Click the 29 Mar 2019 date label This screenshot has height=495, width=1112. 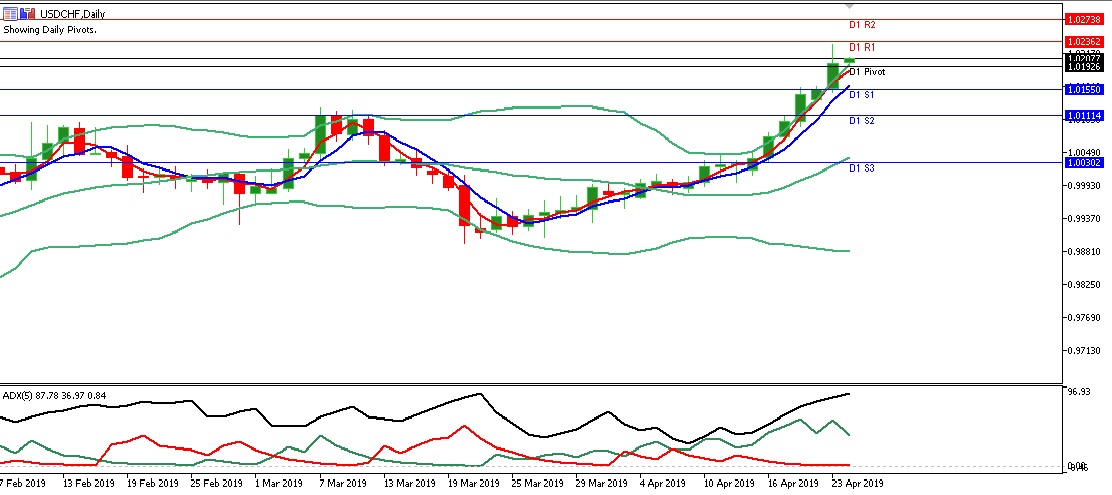601,484
